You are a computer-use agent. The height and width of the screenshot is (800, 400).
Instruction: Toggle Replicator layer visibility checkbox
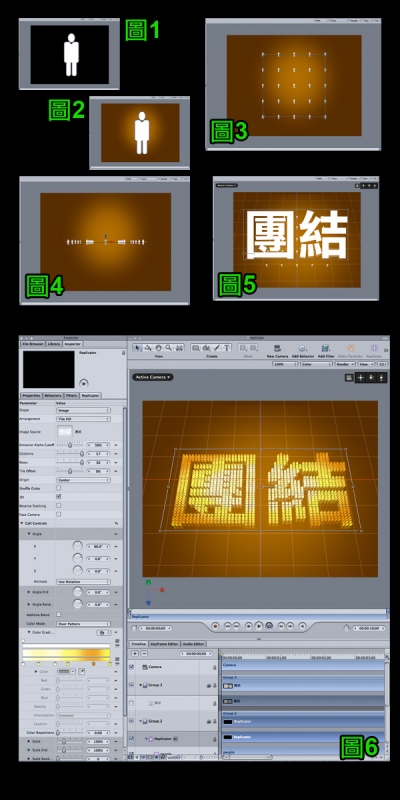[131, 739]
